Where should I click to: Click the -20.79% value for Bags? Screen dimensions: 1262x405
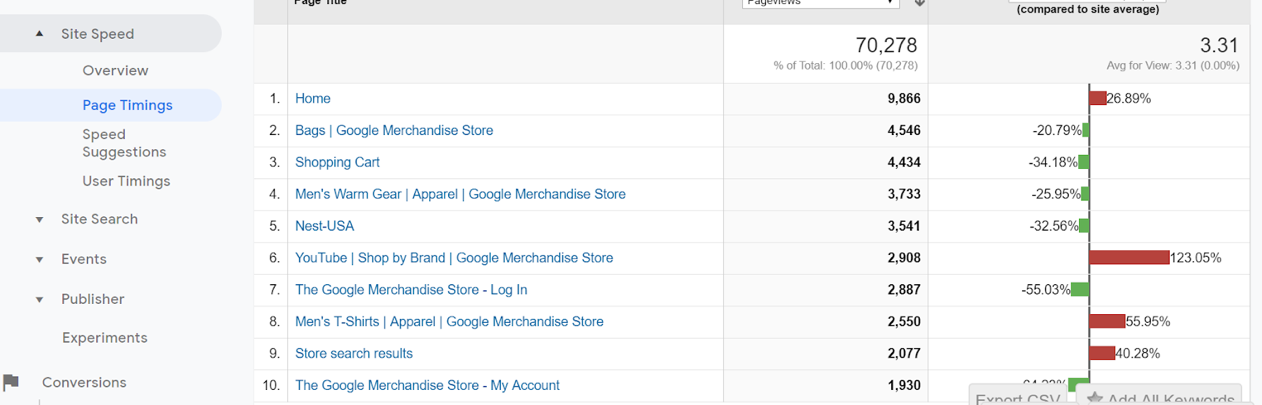[1057, 130]
